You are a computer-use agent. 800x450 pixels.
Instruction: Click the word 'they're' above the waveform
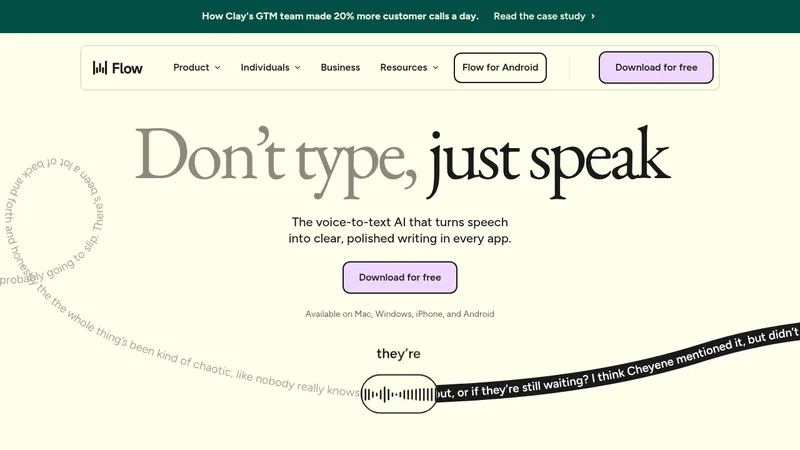pyautogui.click(x=398, y=354)
